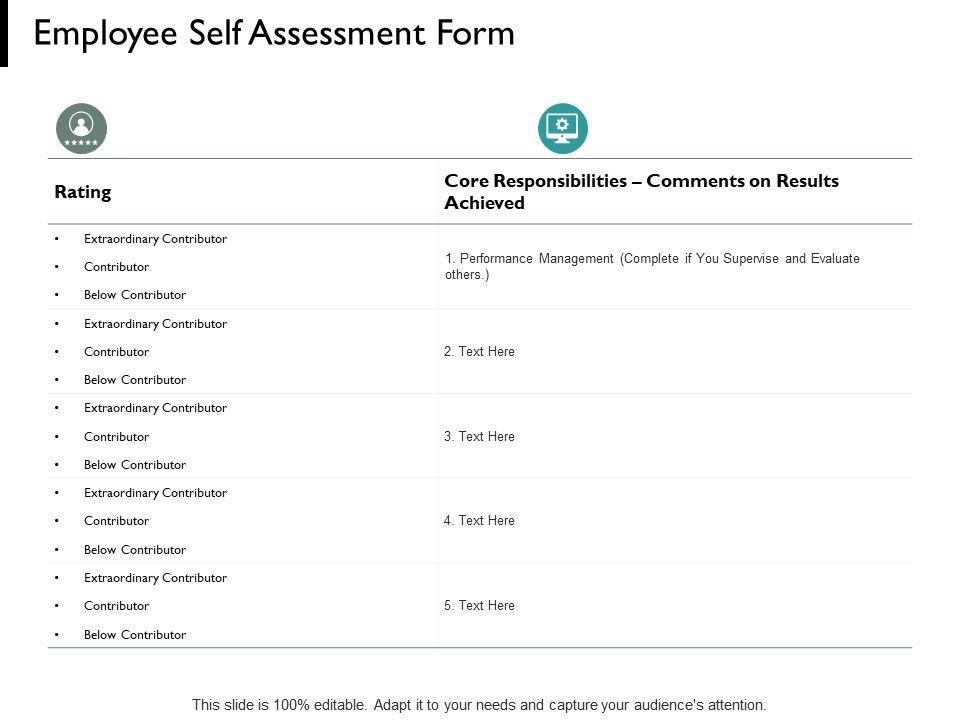
Task: Select "Extraordinary Contributor" in the "3. Text Here" row
Action: coord(155,408)
